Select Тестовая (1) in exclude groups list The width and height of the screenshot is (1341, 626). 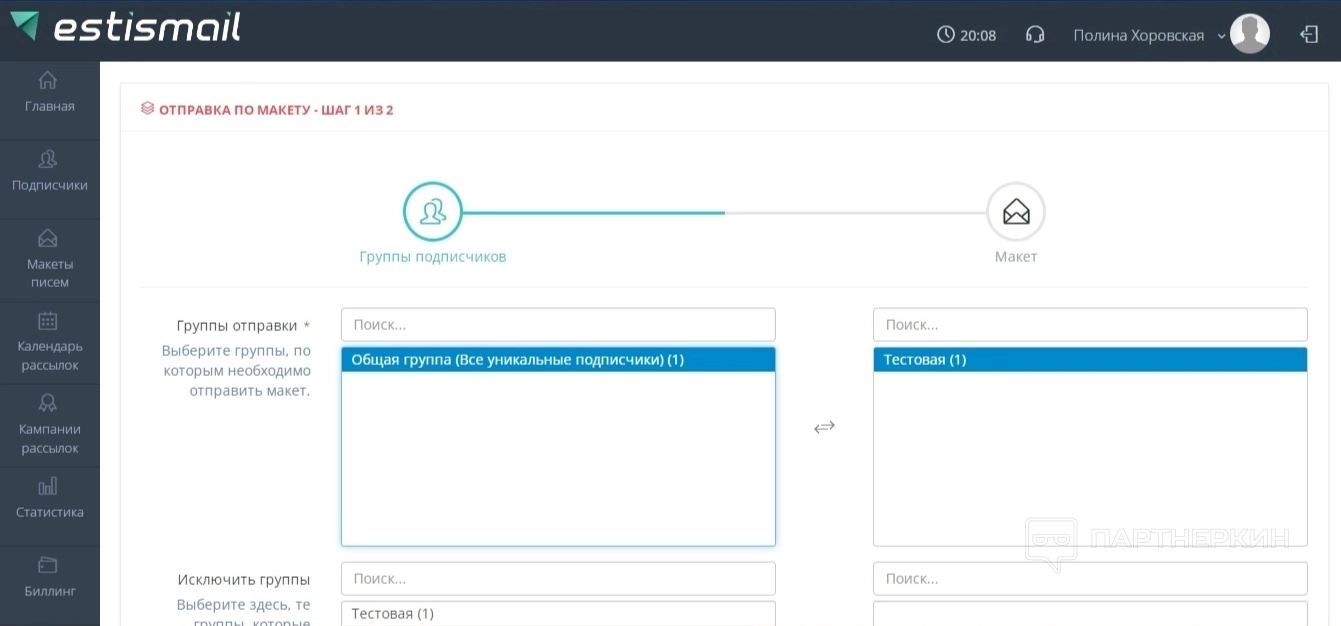(393, 613)
